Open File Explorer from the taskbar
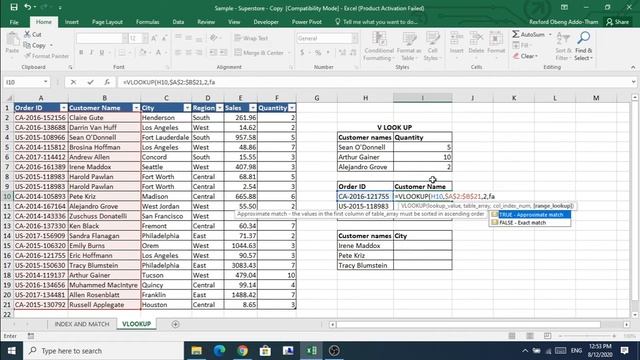Viewport: 640px width, 360px height. coord(197,351)
